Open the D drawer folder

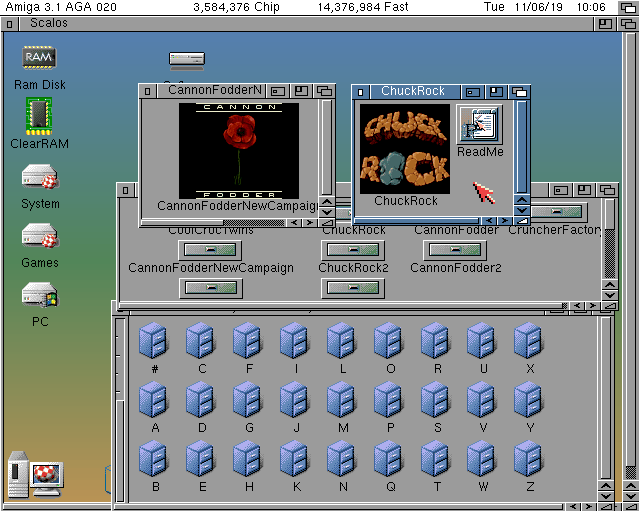[x=200, y=399]
